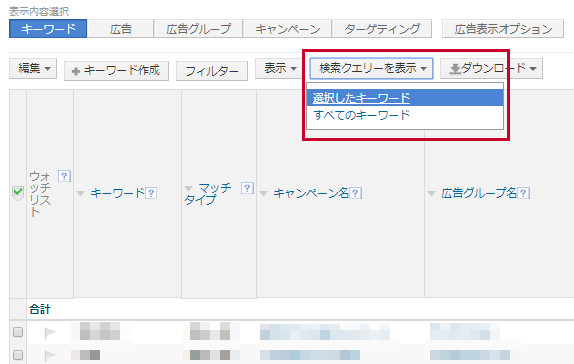Sort by the キャンペーン名 column header
This screenshot has height=364, width=574.
[x=311, y=193]
